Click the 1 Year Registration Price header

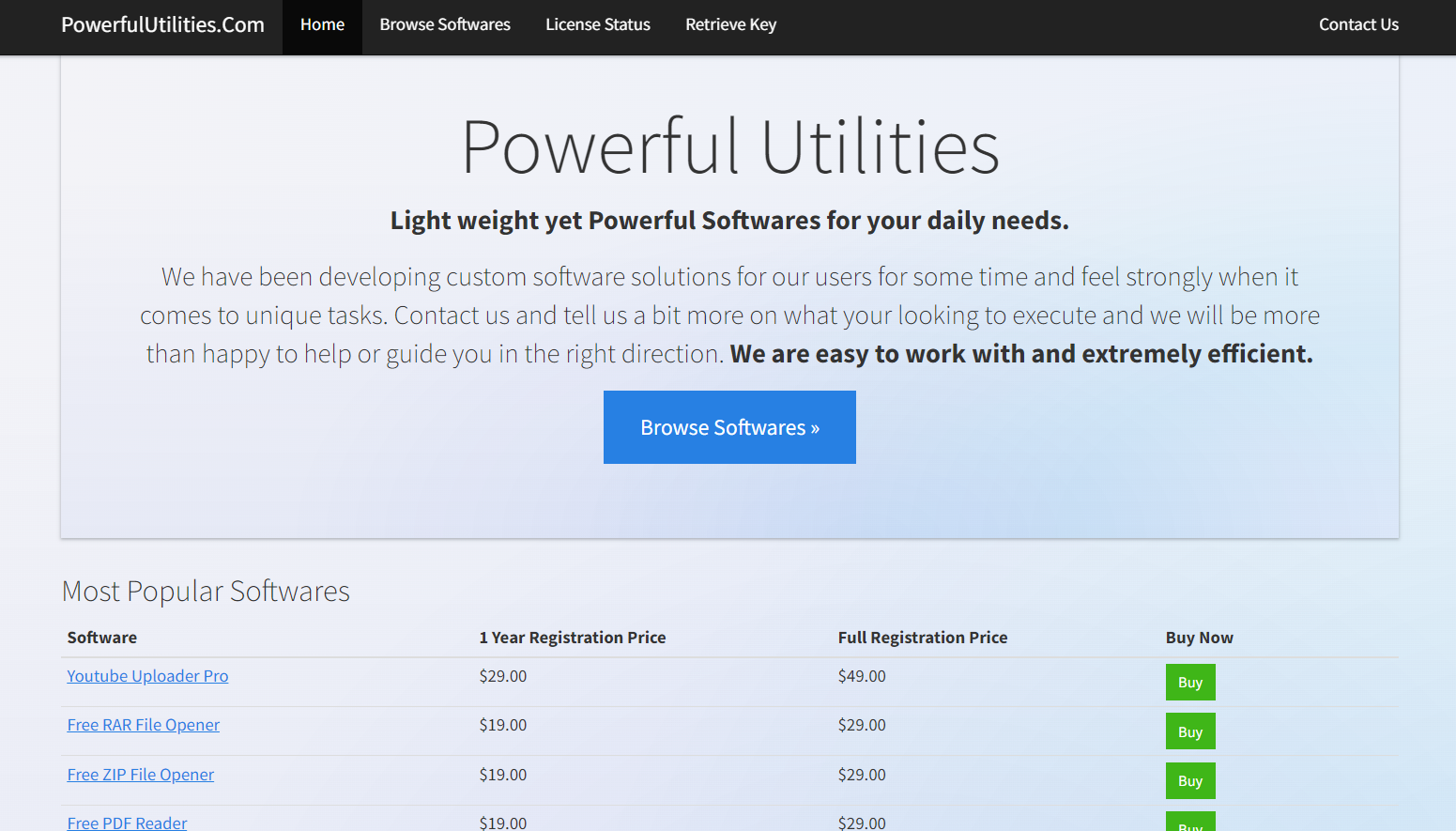click(x=573, y=638)
